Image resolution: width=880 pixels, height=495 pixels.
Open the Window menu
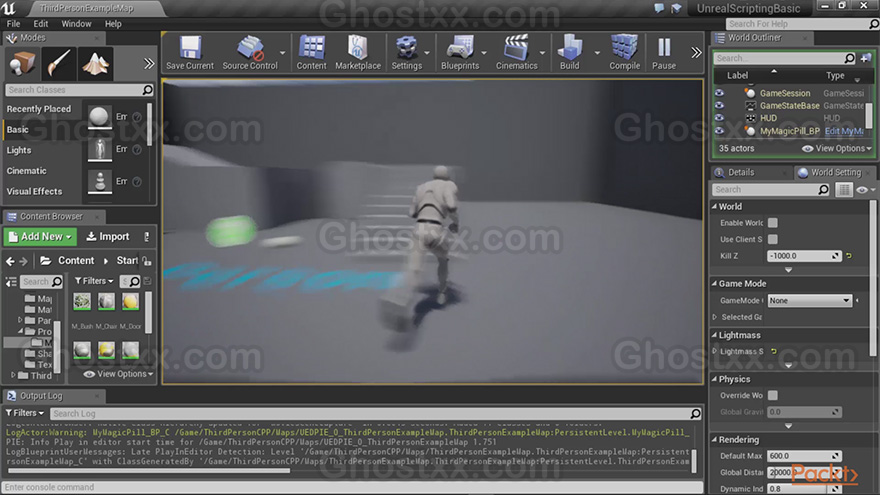pyautogui.click(x=76, y=24)
